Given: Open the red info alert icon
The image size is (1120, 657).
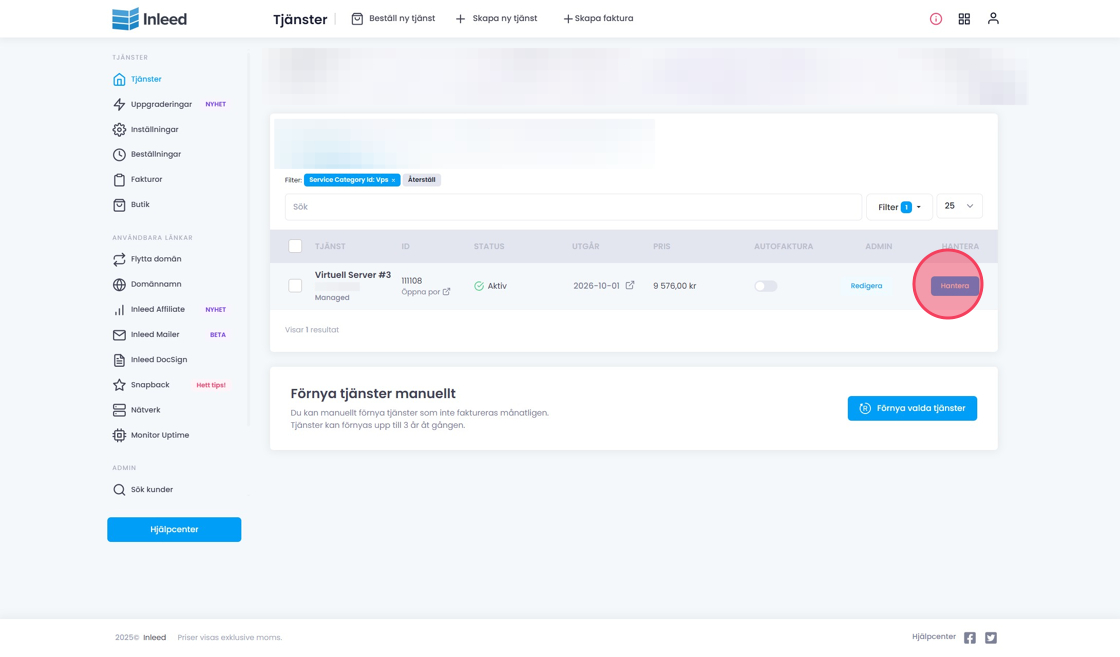Looking at the screenshot, I should click(936, 19).
